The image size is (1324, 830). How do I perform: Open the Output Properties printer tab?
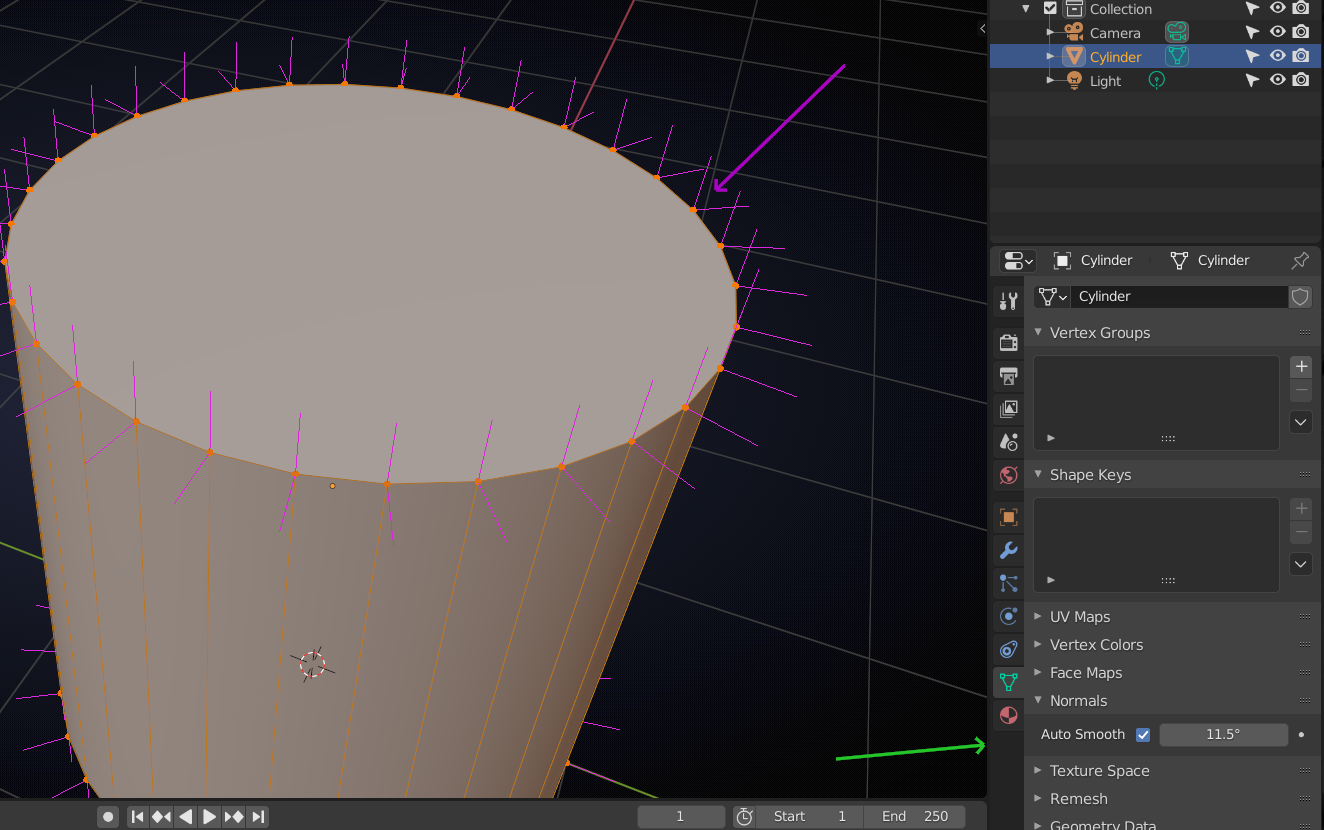[x=1008, y=375]
